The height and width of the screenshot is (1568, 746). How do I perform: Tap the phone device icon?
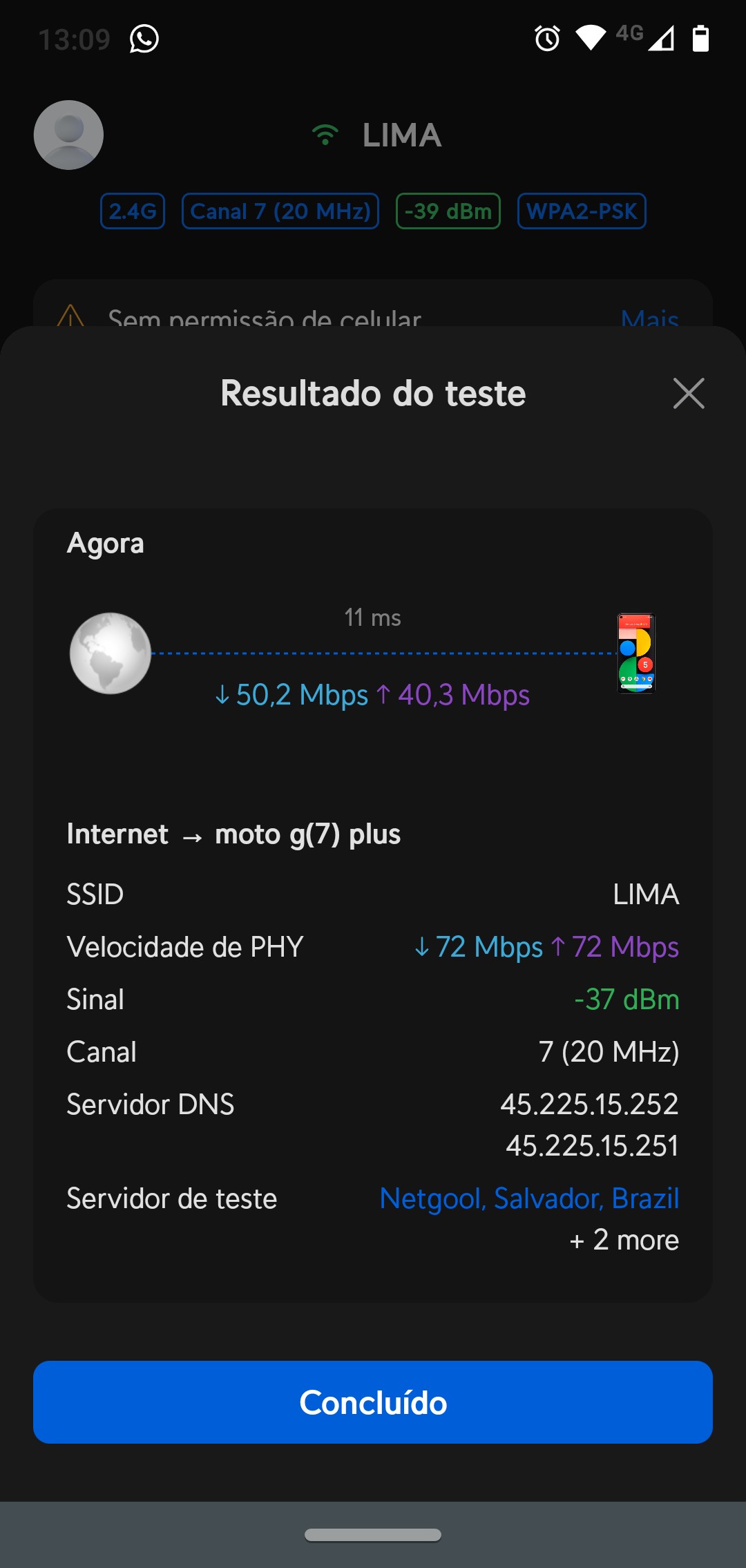(x=636, y=653)
